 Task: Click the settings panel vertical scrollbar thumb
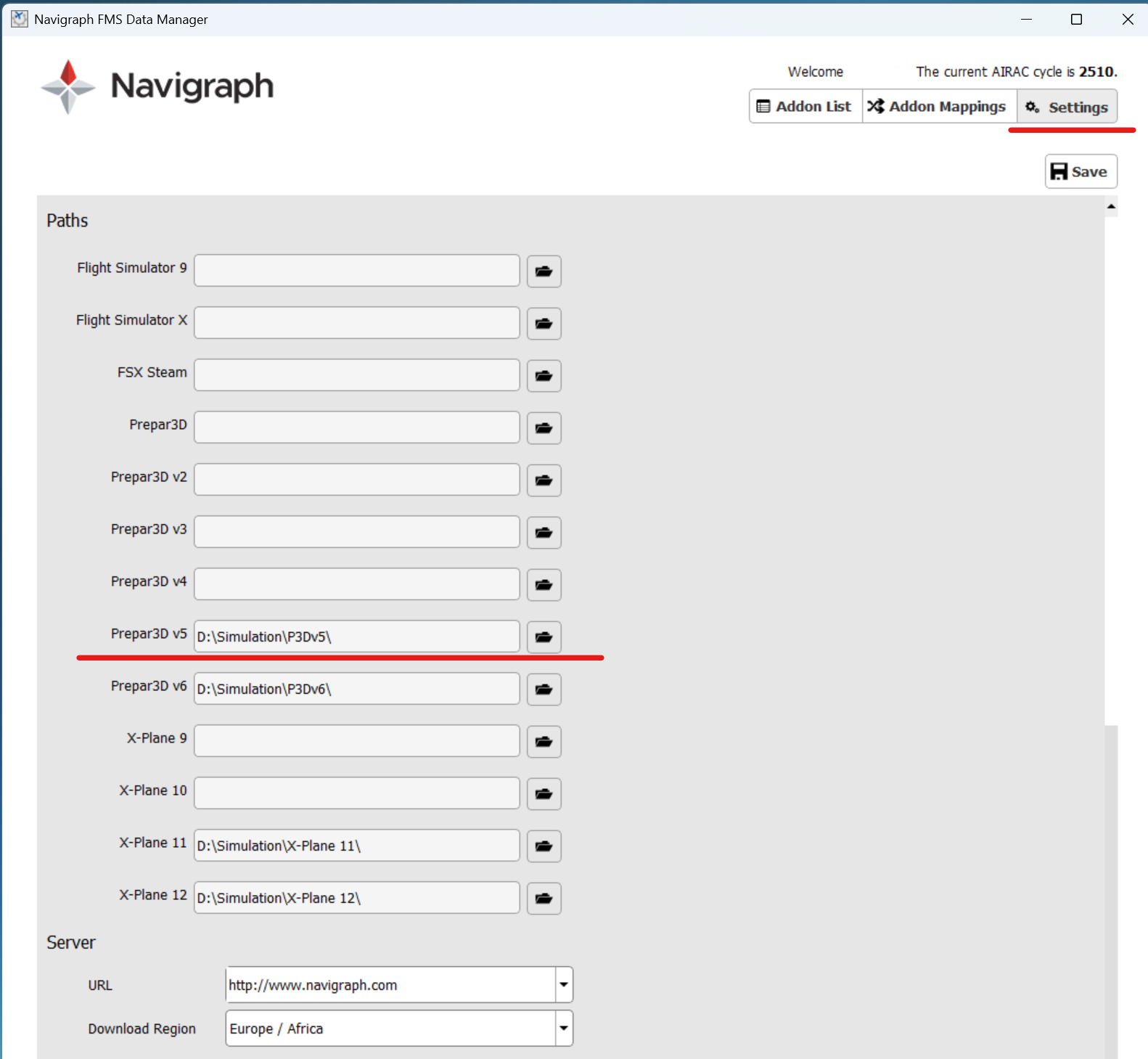[x=1111, y=470]
